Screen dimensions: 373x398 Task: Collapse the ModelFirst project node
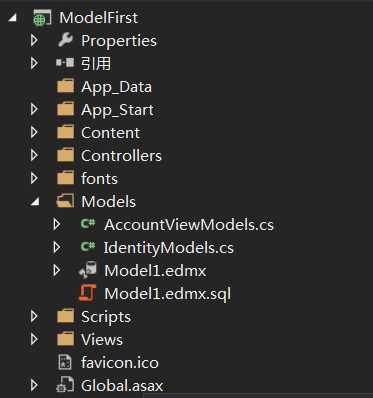pyautogui.click(x=12, y=18)
